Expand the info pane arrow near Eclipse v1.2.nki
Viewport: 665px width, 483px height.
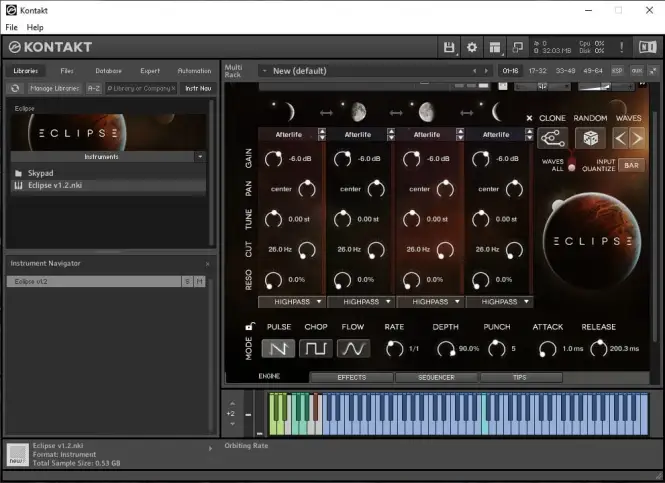pos(210,448)
